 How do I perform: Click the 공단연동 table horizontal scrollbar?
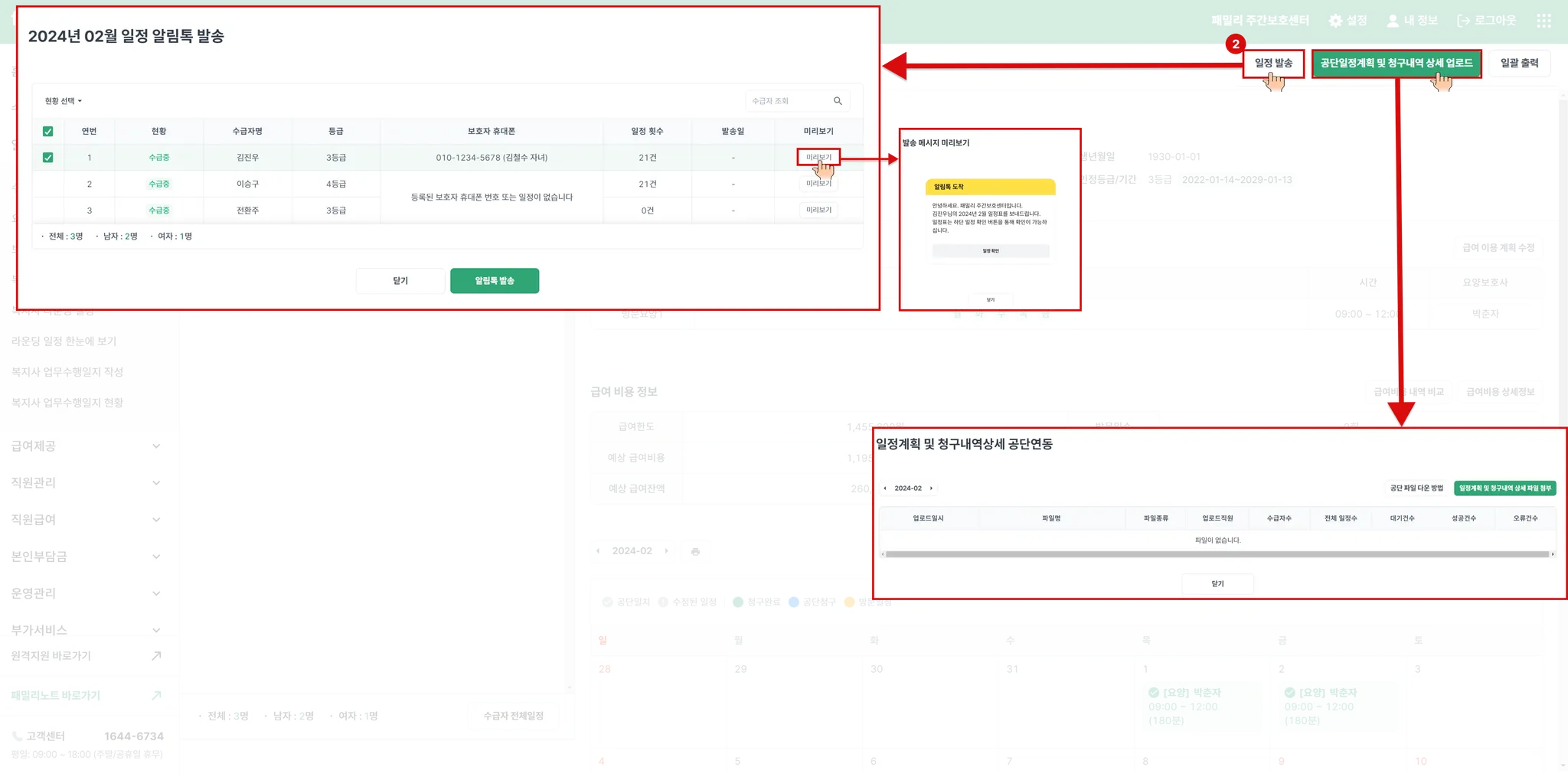click(x=1217, y=554)
